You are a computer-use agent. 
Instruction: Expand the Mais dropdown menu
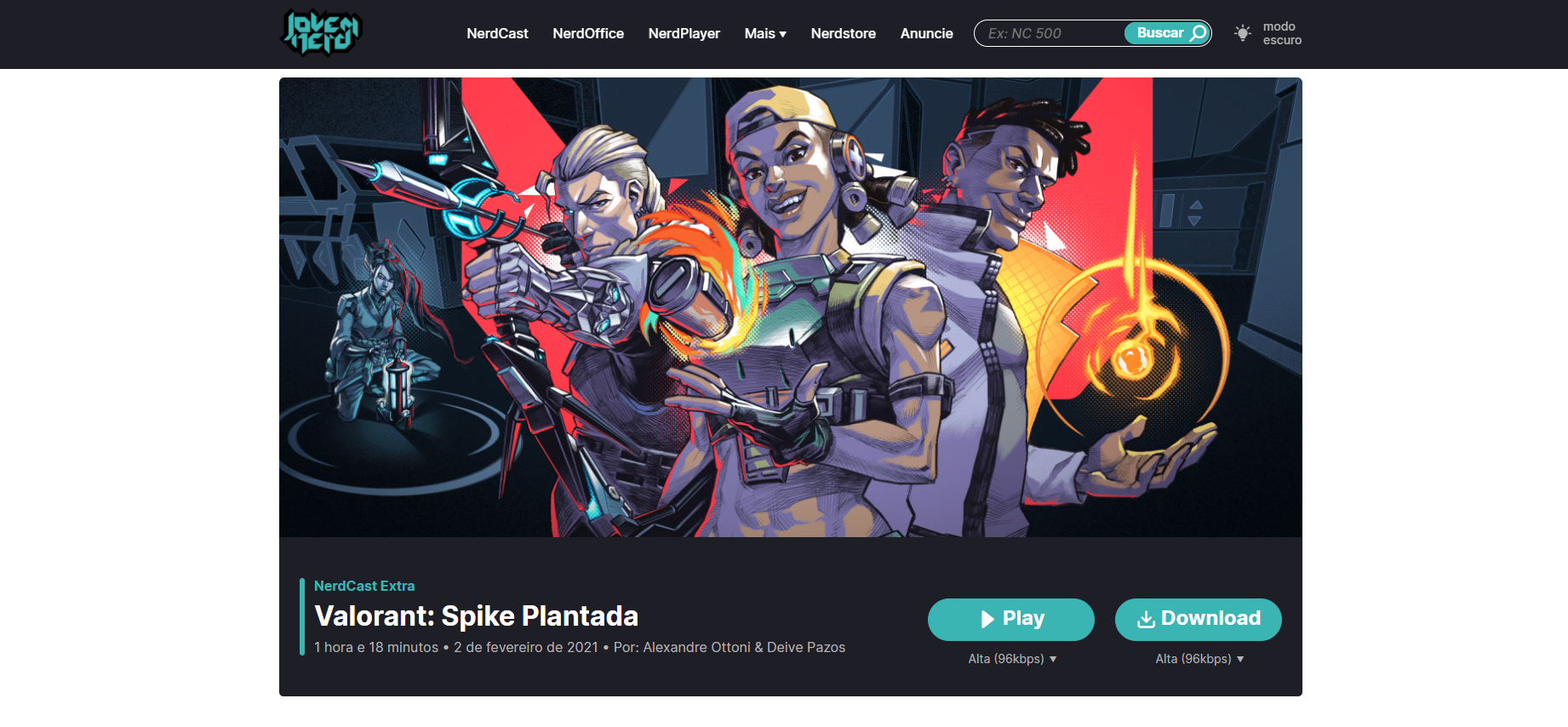point(765,33)
